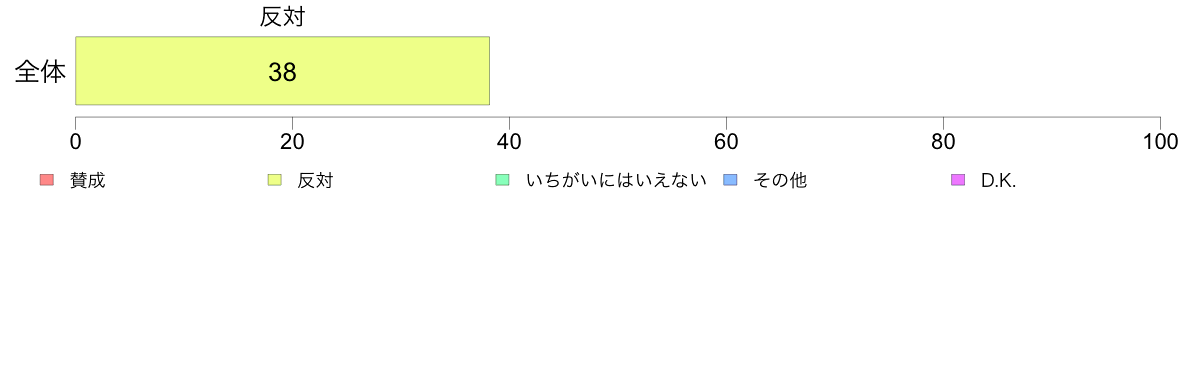The width and height of the screenshot is (1188, 368).
Task: Click the magenta D.K. legend swatch
Action: pos(957,180)
